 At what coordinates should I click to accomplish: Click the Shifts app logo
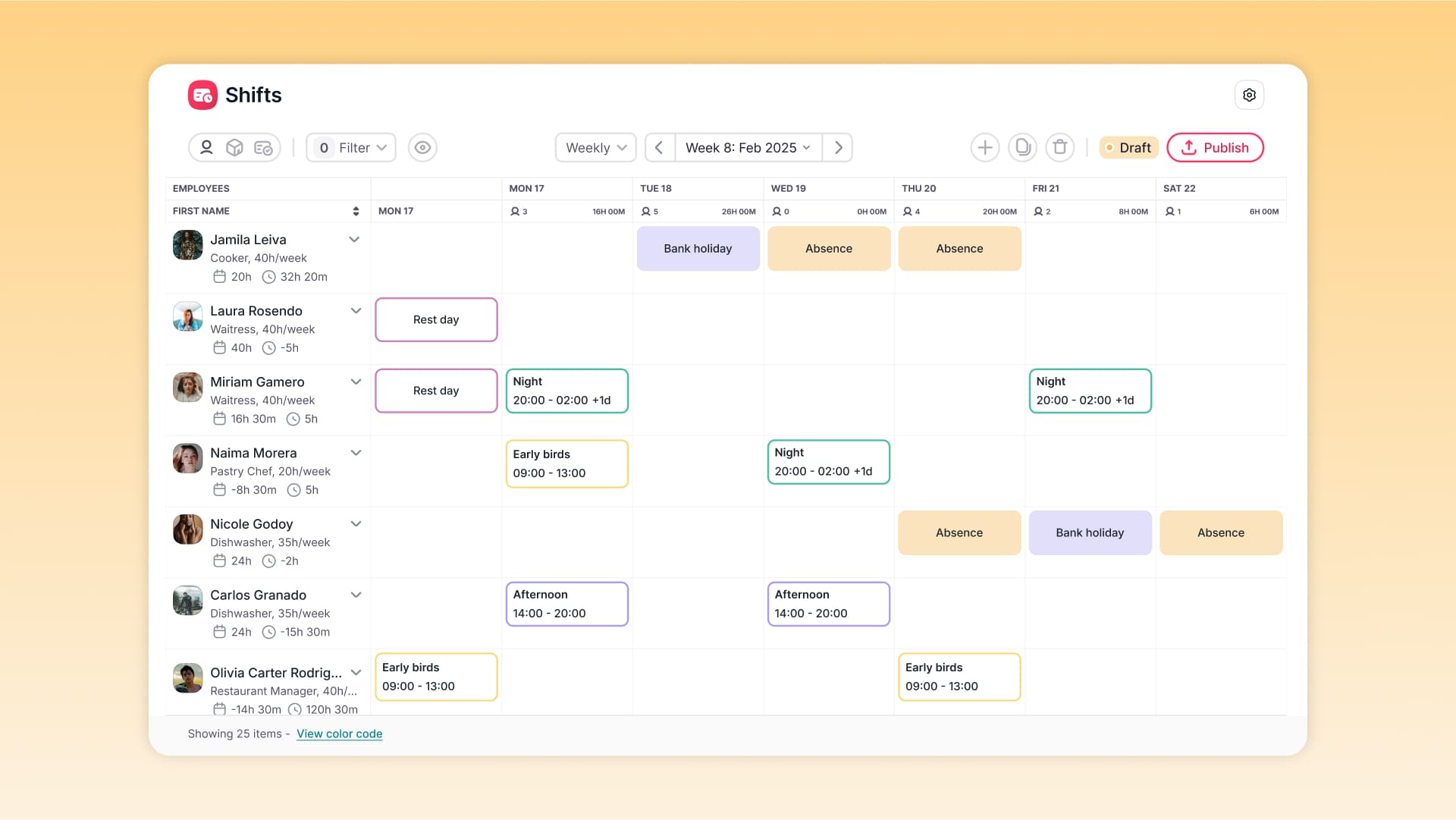pyautogui.click(x=202, y=95)
